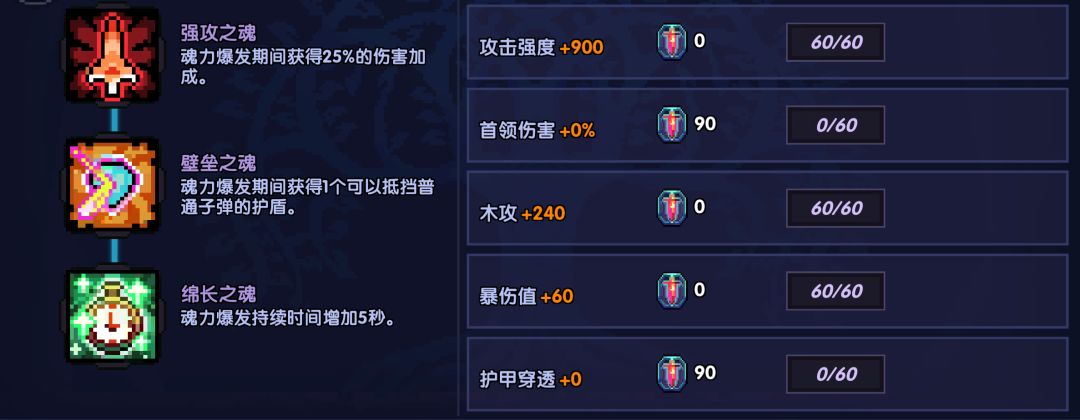The width and height of the screenshot is (1080, 420).
Task: Select the 首领伤害 +0% stat label
Action: click(x=537, y=130)
